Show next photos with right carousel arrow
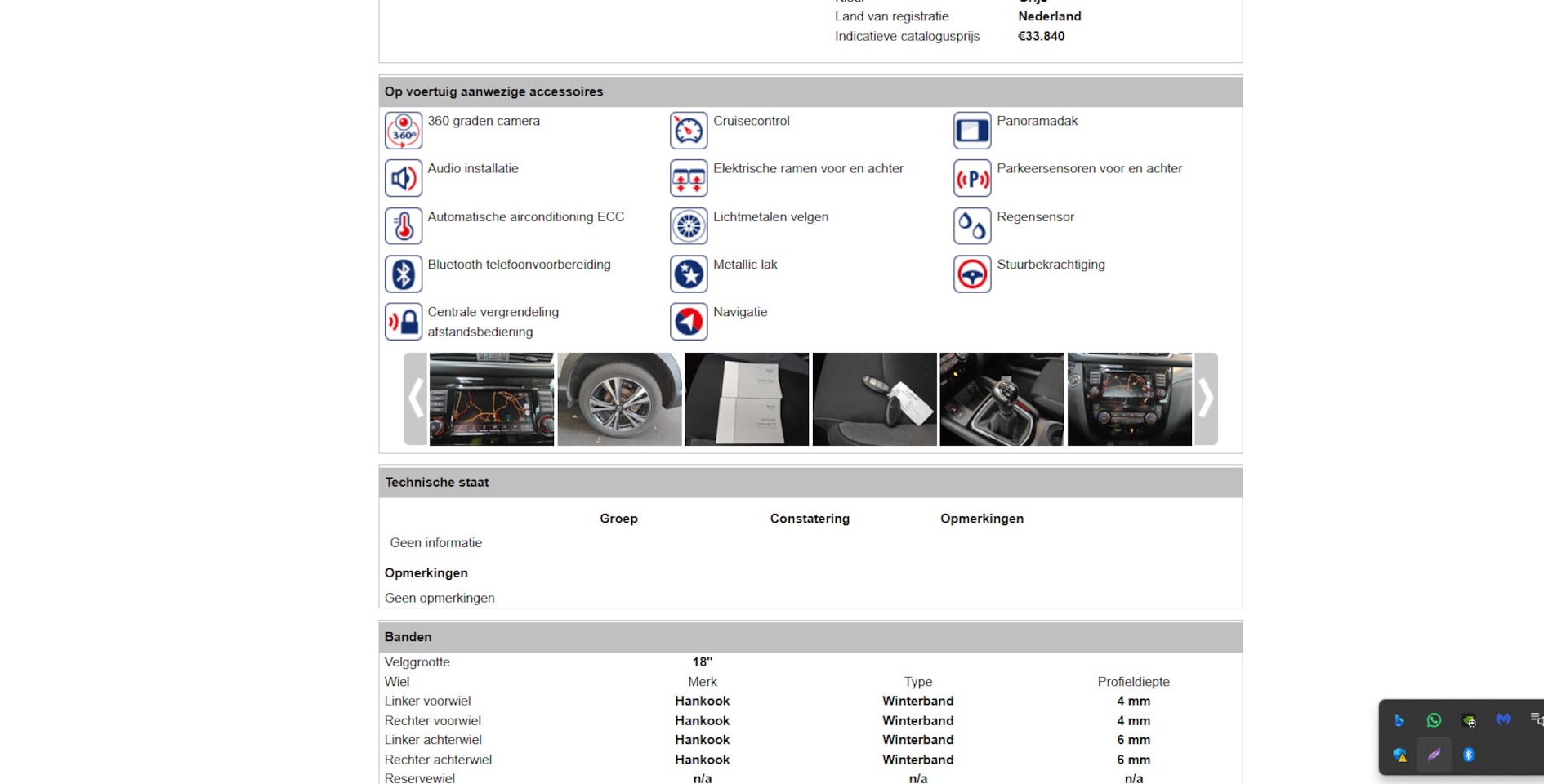The image size is (1544, 784). 1206,399
